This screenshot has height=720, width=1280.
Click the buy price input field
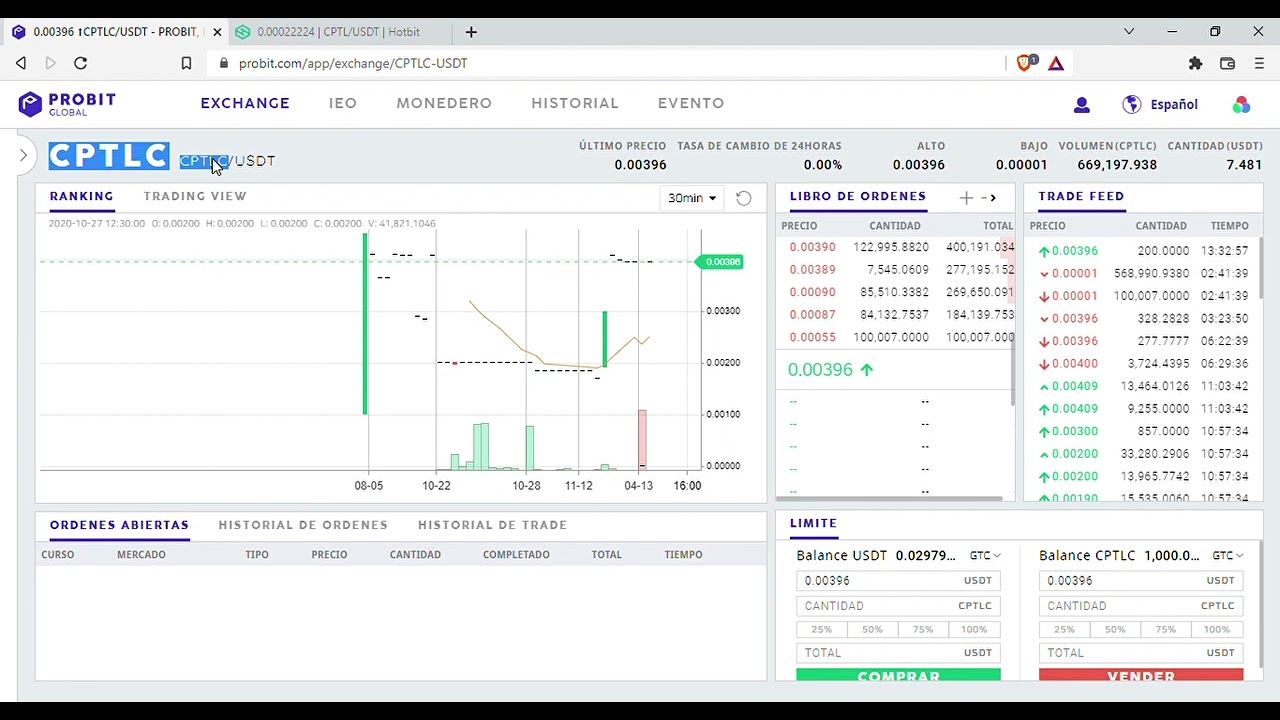click(898, 580)
